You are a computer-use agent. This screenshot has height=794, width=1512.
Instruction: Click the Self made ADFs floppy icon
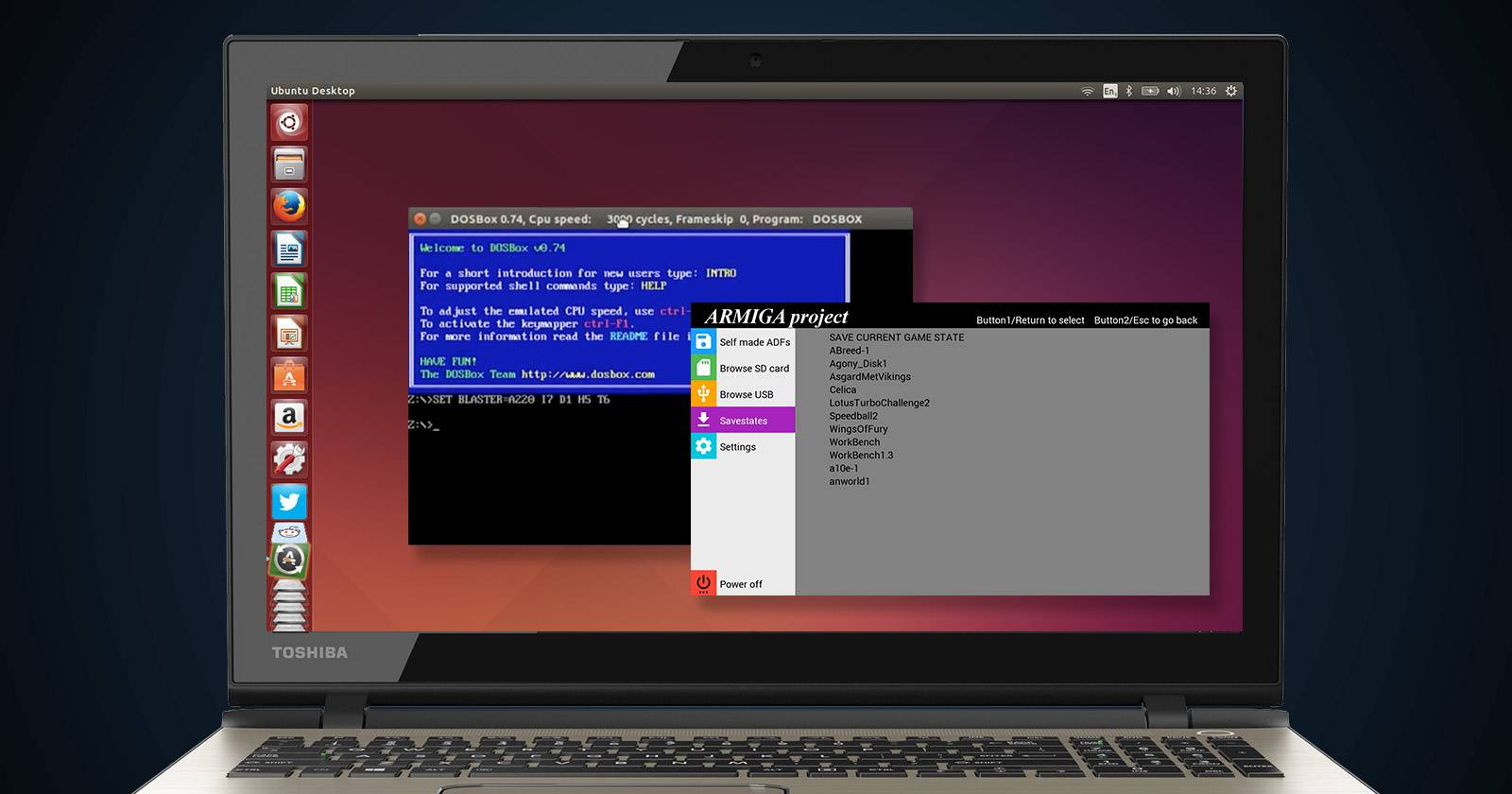pos(703,341)
